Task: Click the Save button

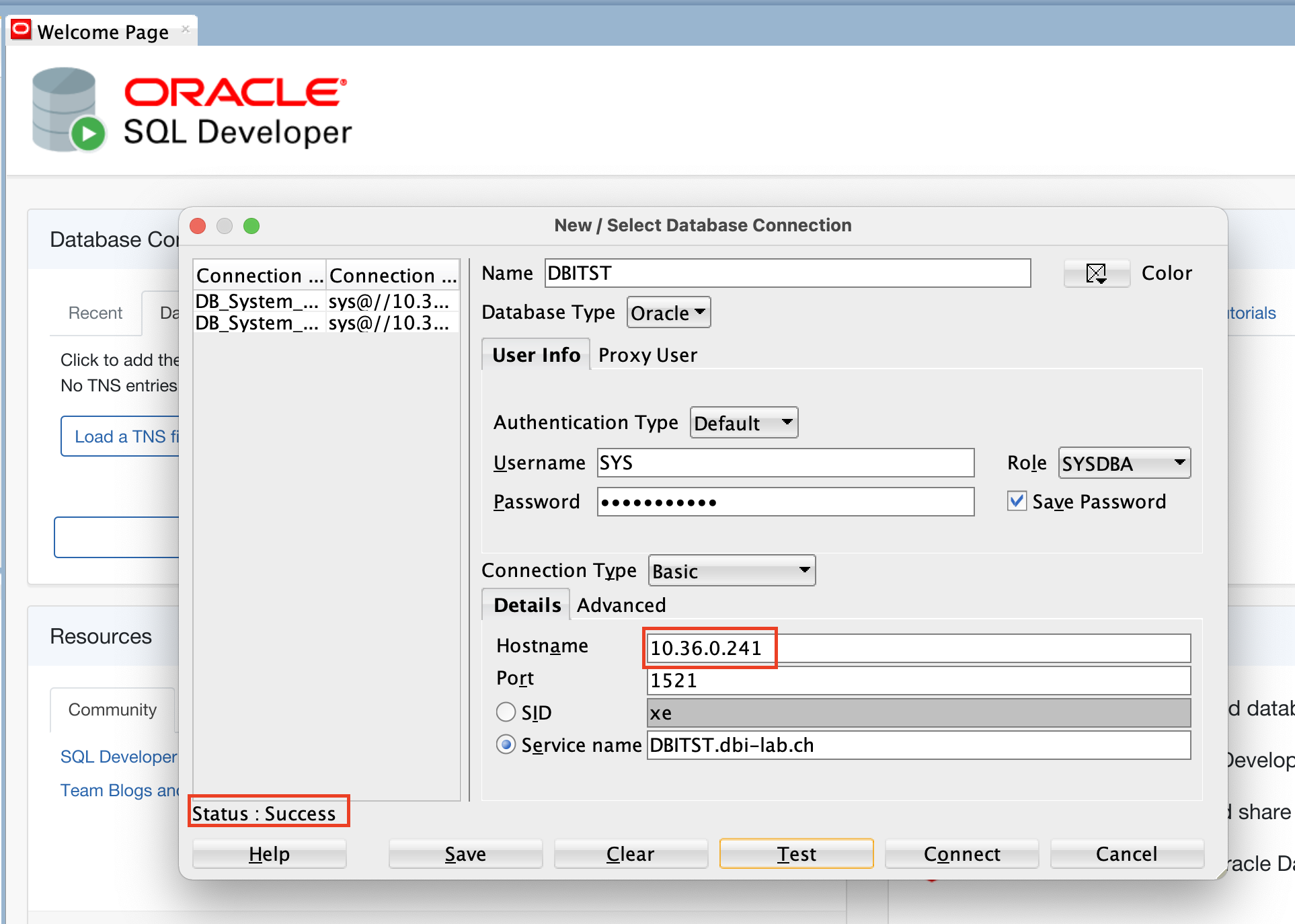Action: point(465,854)
